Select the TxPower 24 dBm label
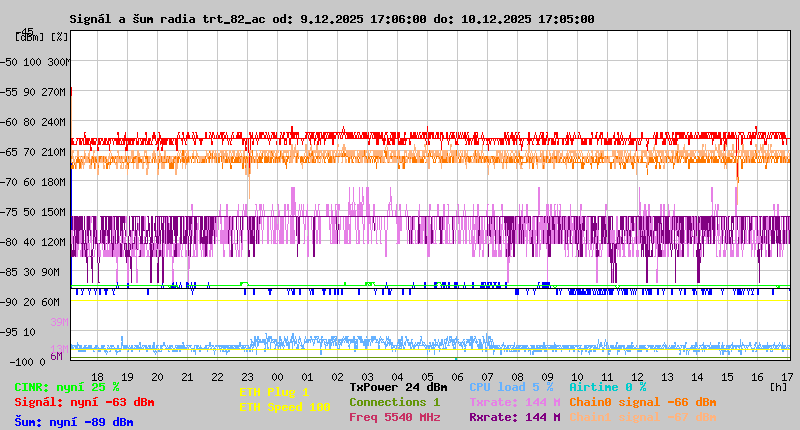Viewport: 800px width, 430px height. coord(399,386)
